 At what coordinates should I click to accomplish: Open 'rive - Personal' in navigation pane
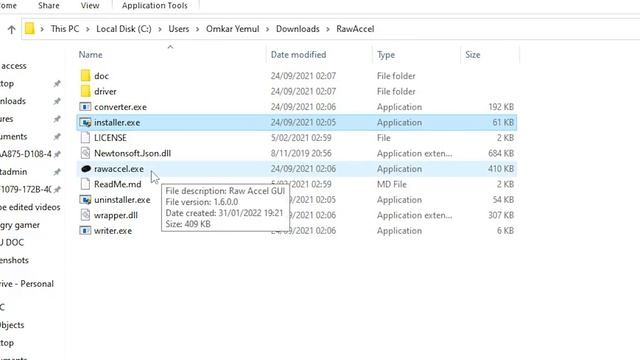tap(27, 284)
